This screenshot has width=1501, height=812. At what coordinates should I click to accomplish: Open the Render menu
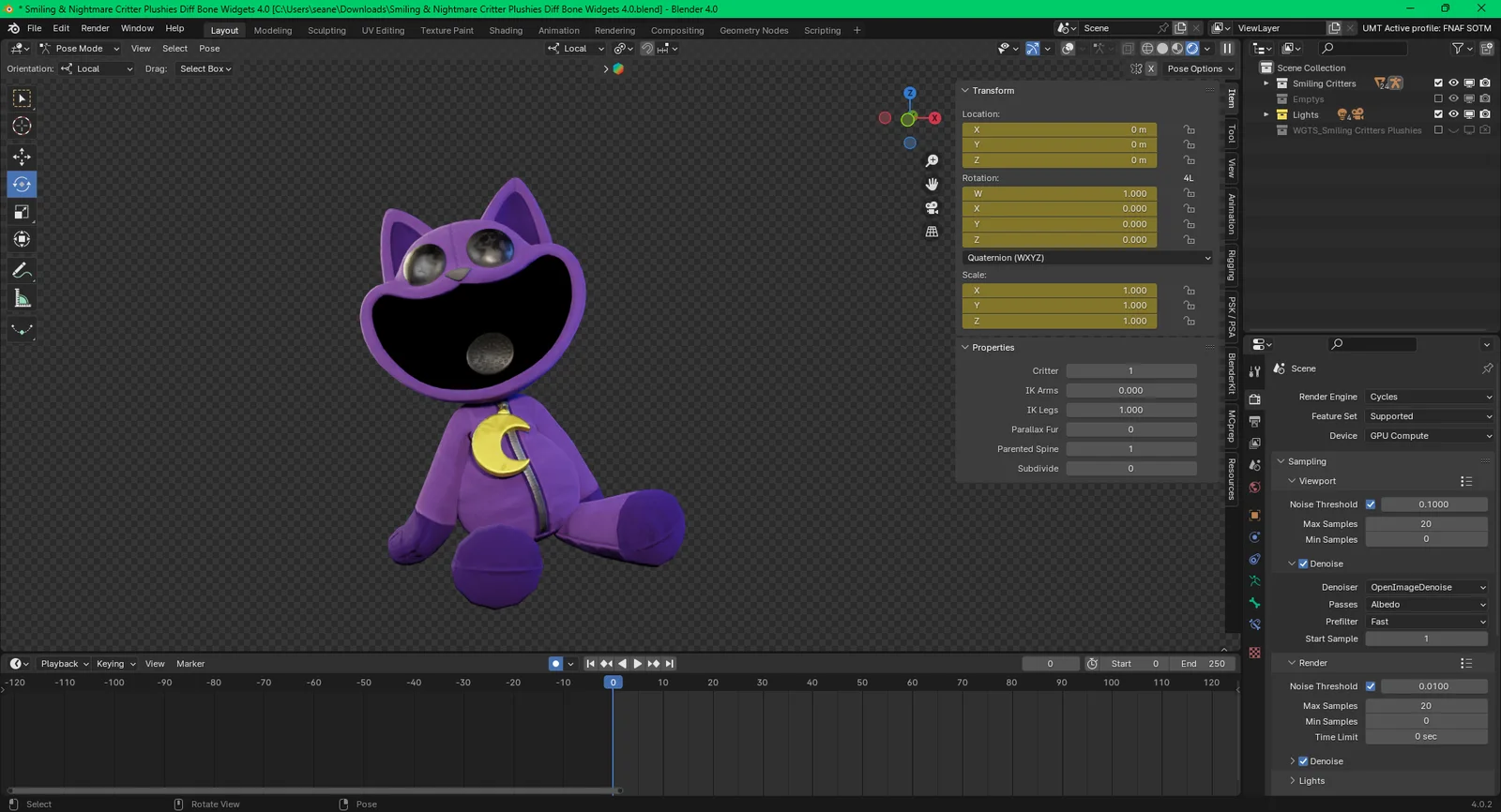95,28
